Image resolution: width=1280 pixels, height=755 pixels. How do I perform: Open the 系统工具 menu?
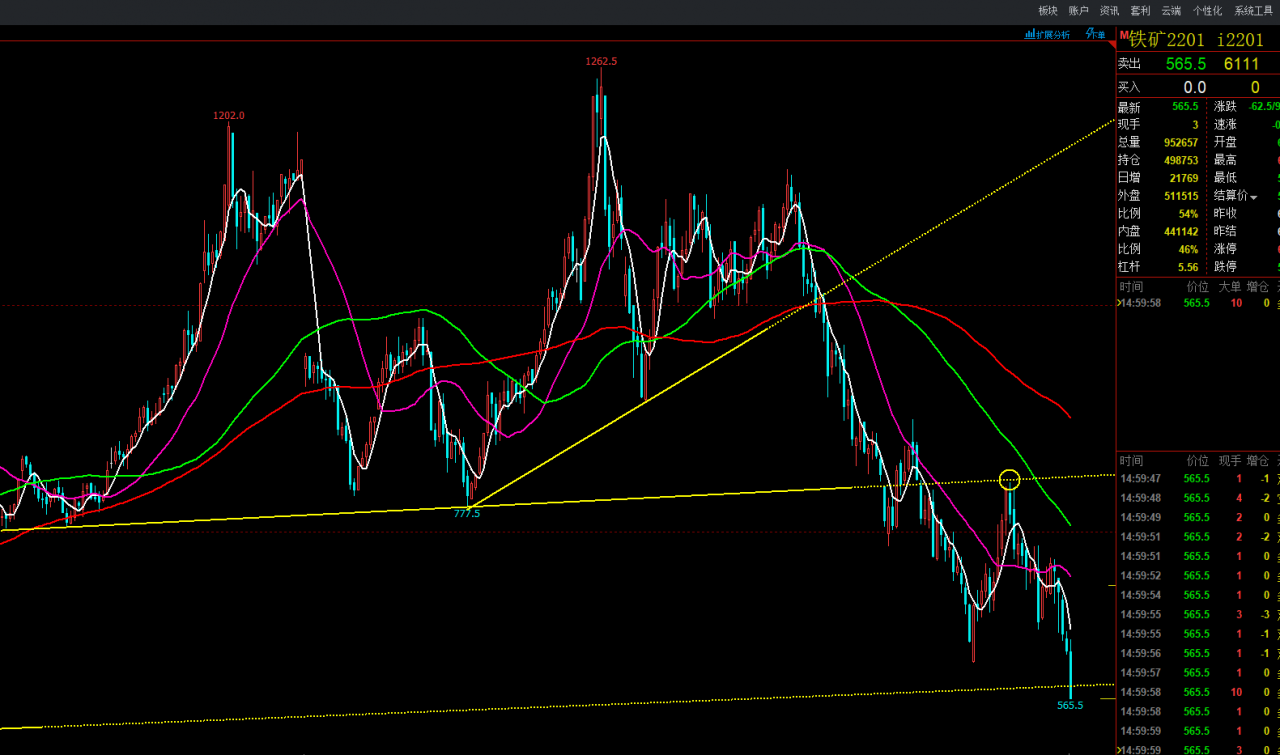coord(1253,11)
